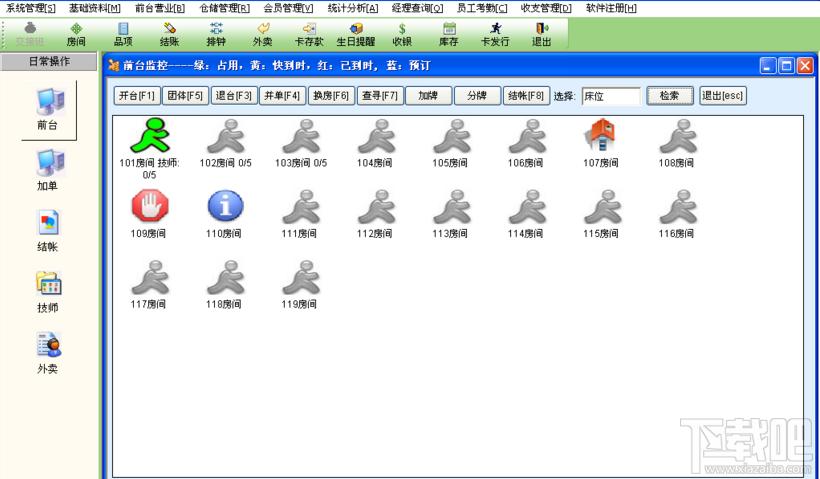Click the 团体[F5] button
Viewport: 820px width, 479px height.
[x=185, y=96]
